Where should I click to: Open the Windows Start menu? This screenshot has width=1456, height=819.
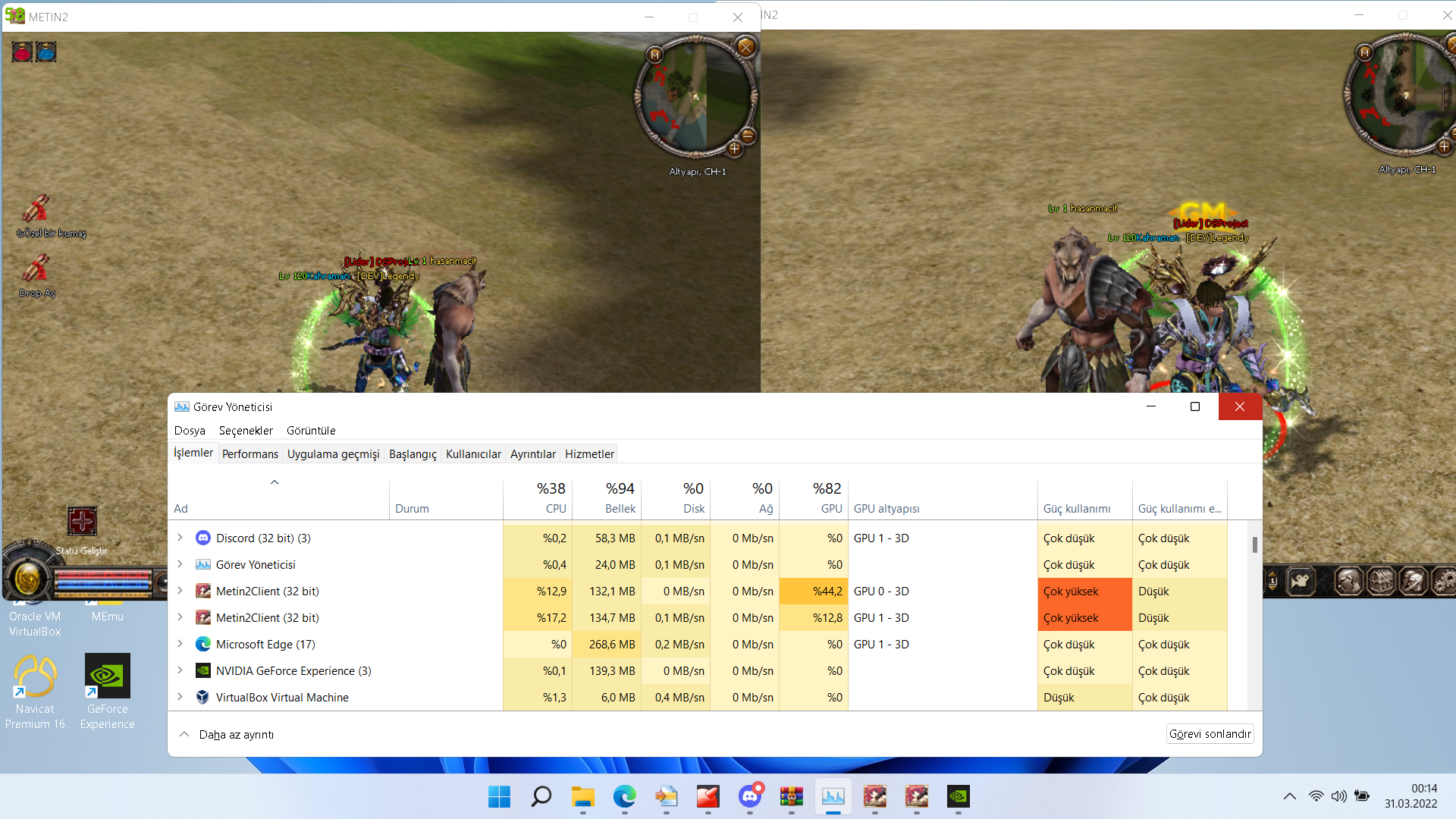point(499,796)
